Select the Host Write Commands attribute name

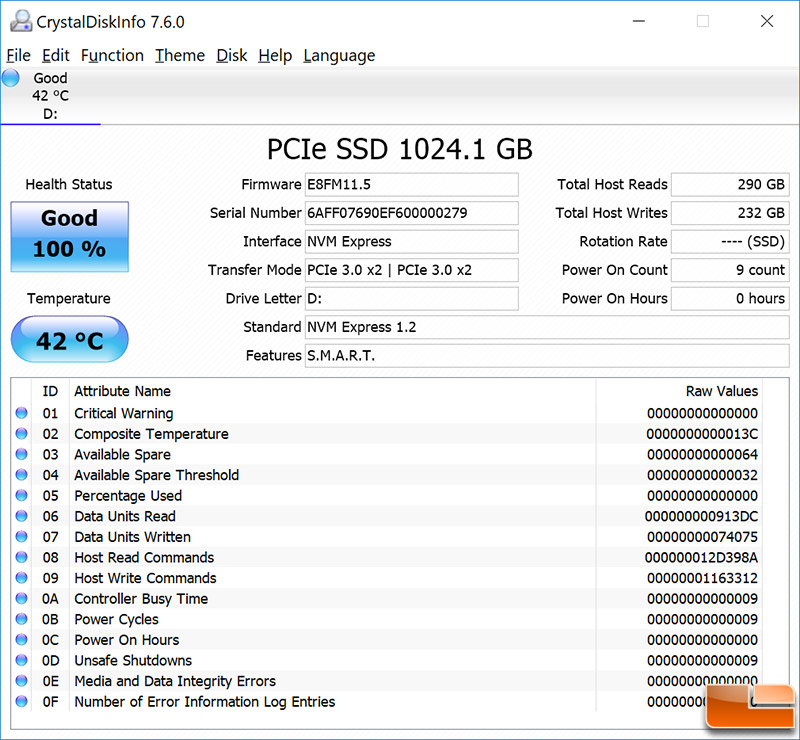pos(145,578)
